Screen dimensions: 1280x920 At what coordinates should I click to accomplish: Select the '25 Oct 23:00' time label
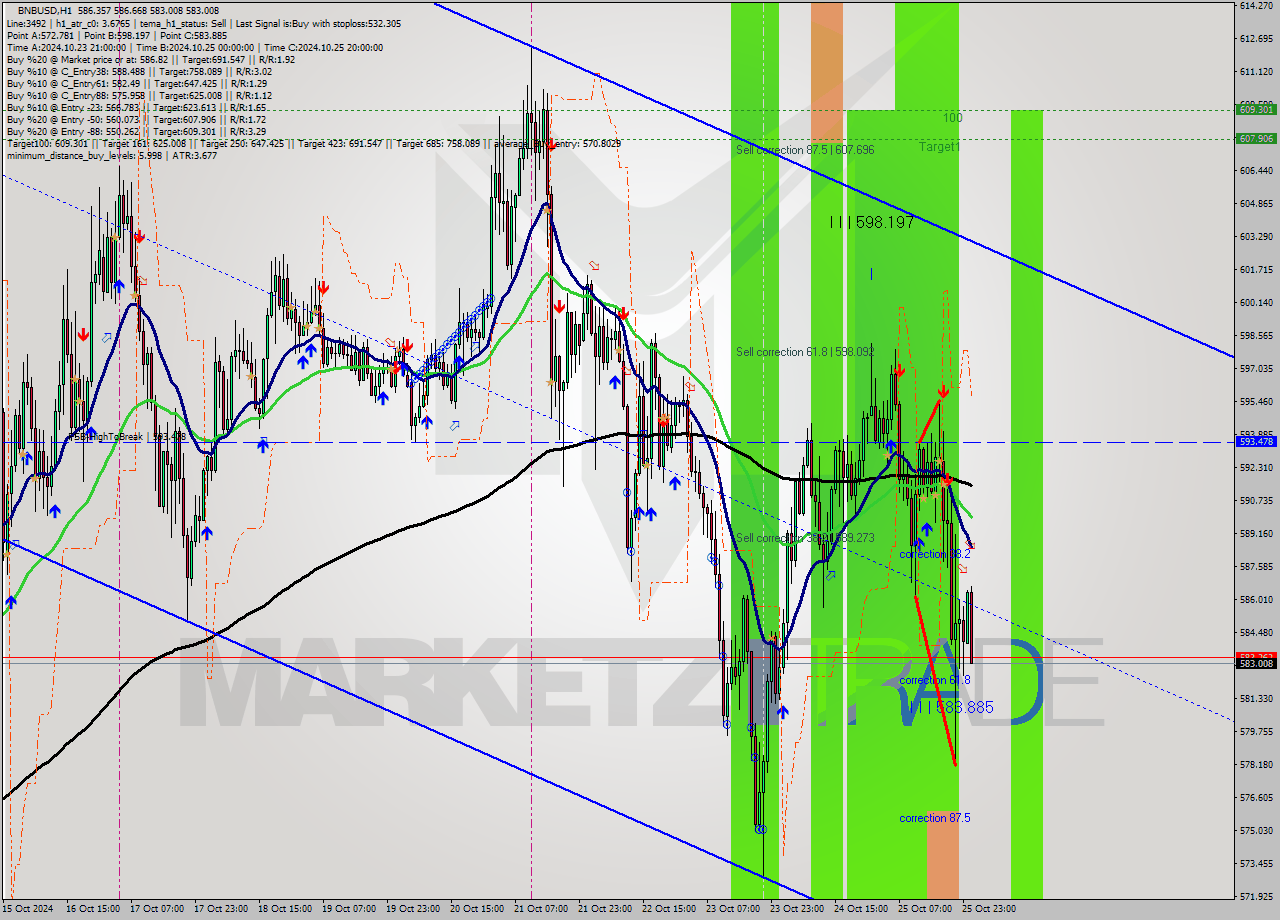(x=989, y=909)
